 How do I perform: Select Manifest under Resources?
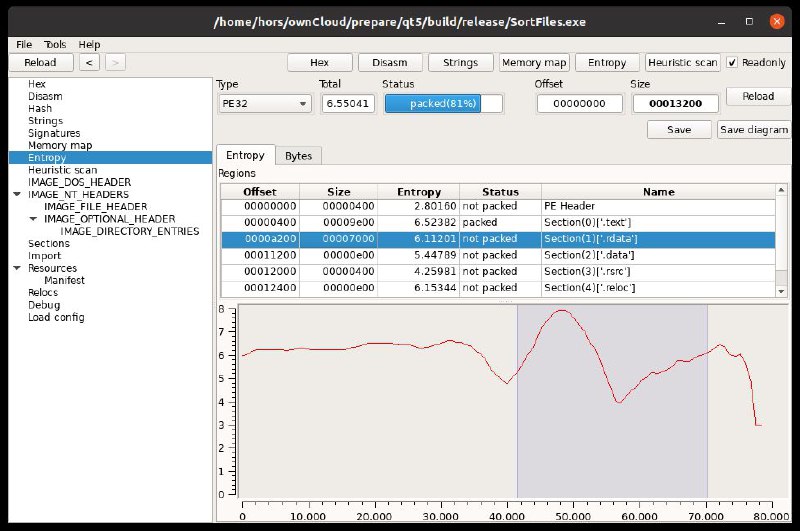click(64, 280)
